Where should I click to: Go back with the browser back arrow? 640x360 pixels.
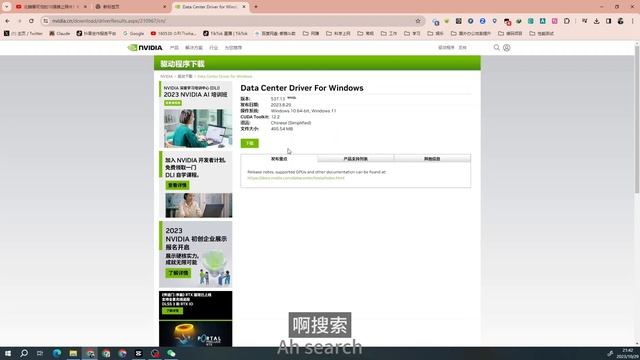tap(8, 21)
